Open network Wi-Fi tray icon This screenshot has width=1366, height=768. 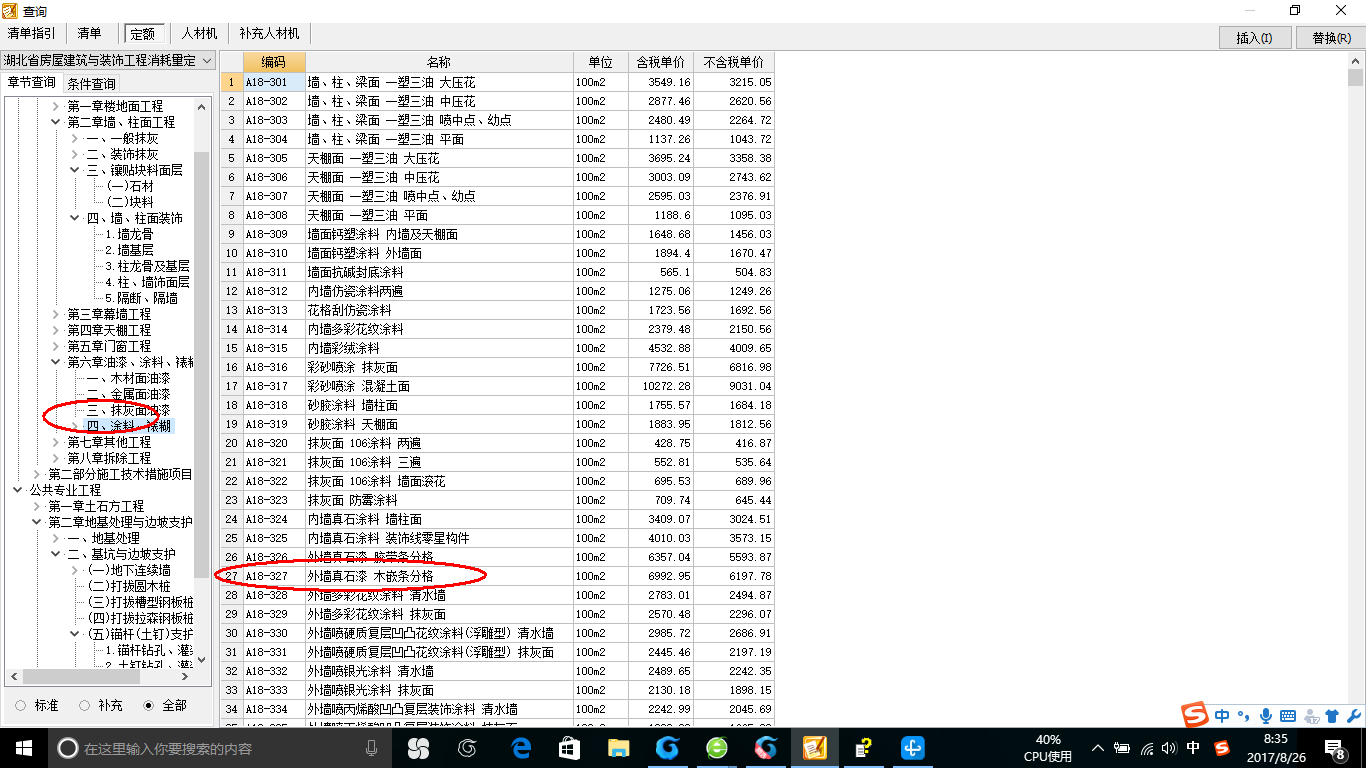coord(1146,748)
